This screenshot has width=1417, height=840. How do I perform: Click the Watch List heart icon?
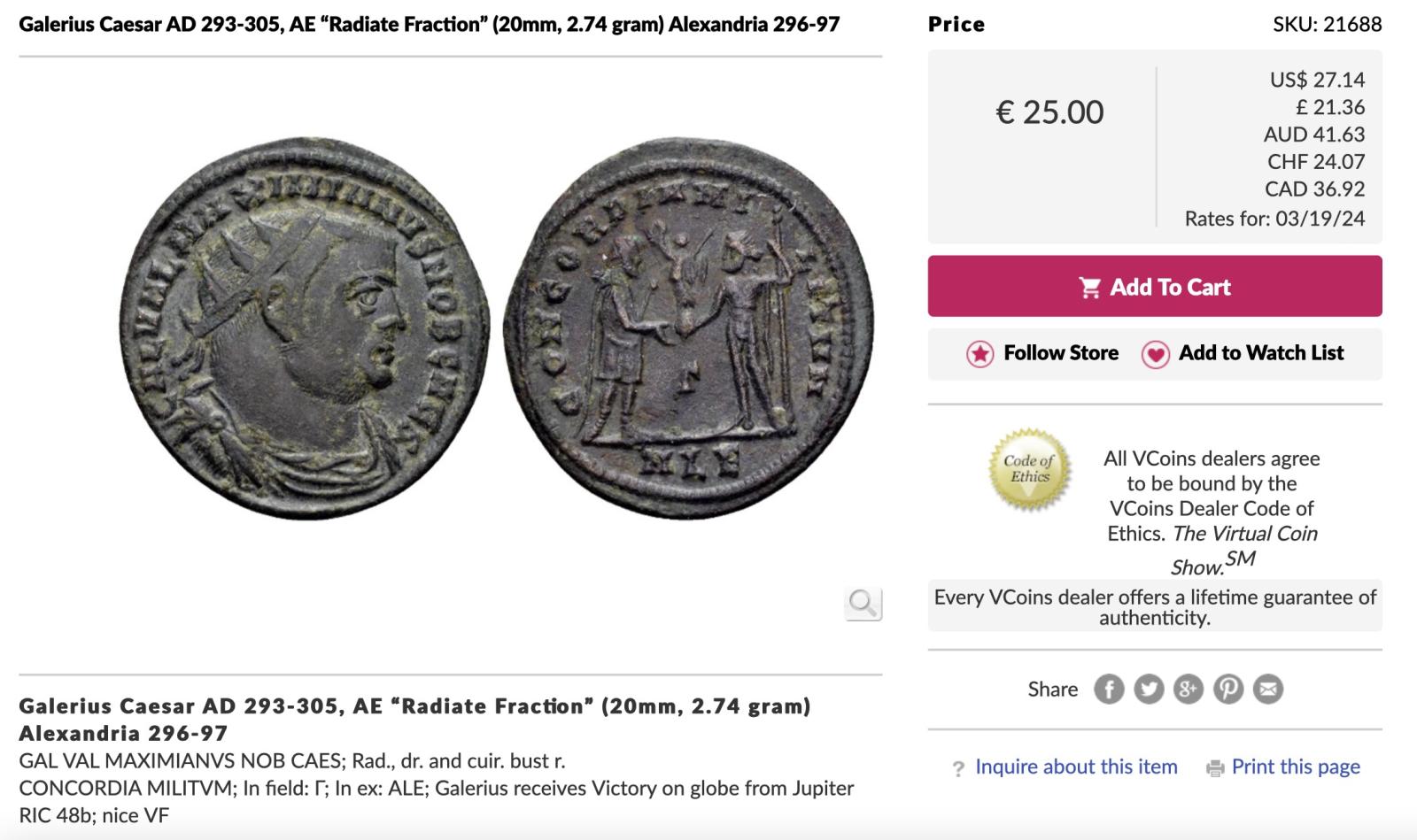[x=1155, y=354]
